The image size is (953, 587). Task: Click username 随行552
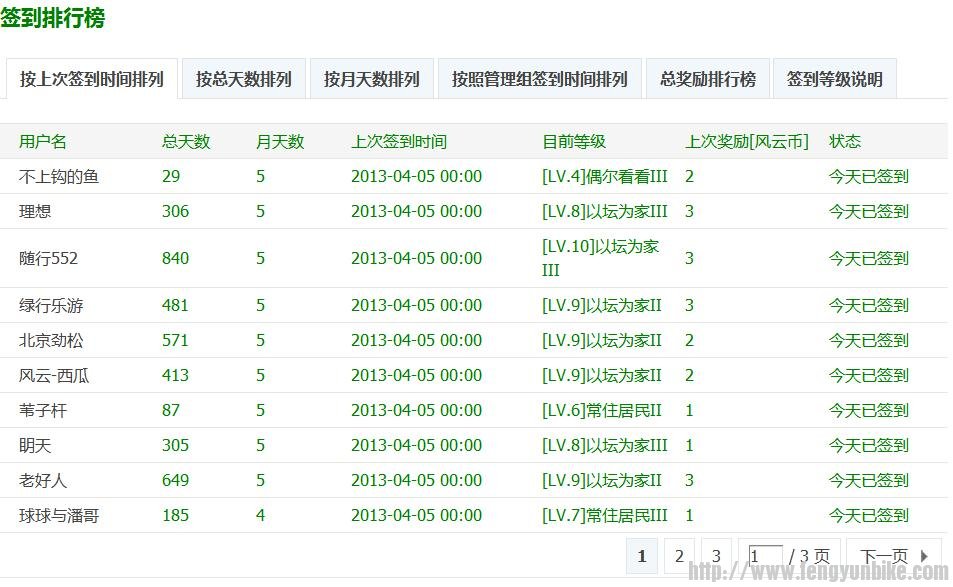[x=48, y=258]
